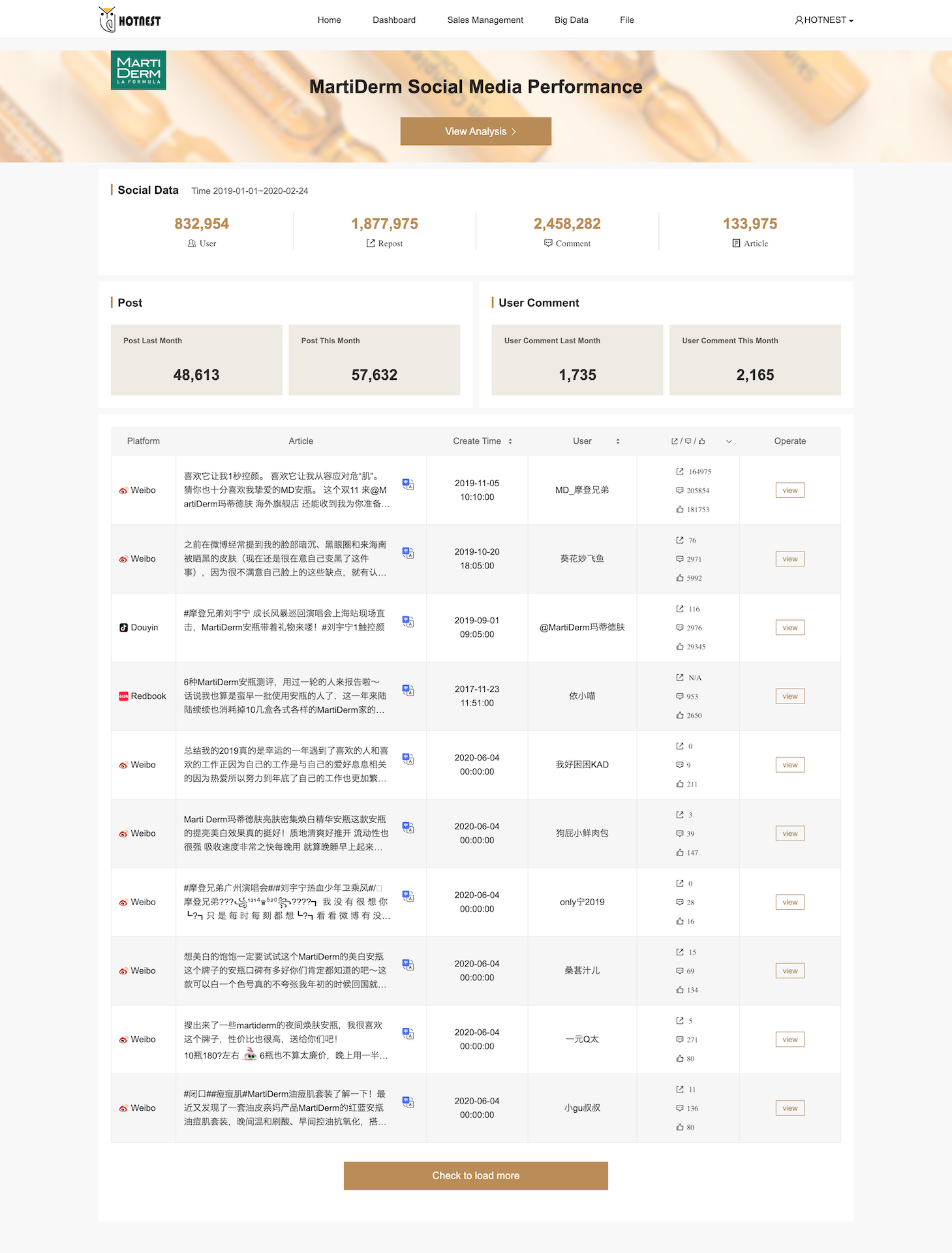Click translate icon on 小gu叔叔 article row
Screen dimensions: 952x1253
point(408,1102)
